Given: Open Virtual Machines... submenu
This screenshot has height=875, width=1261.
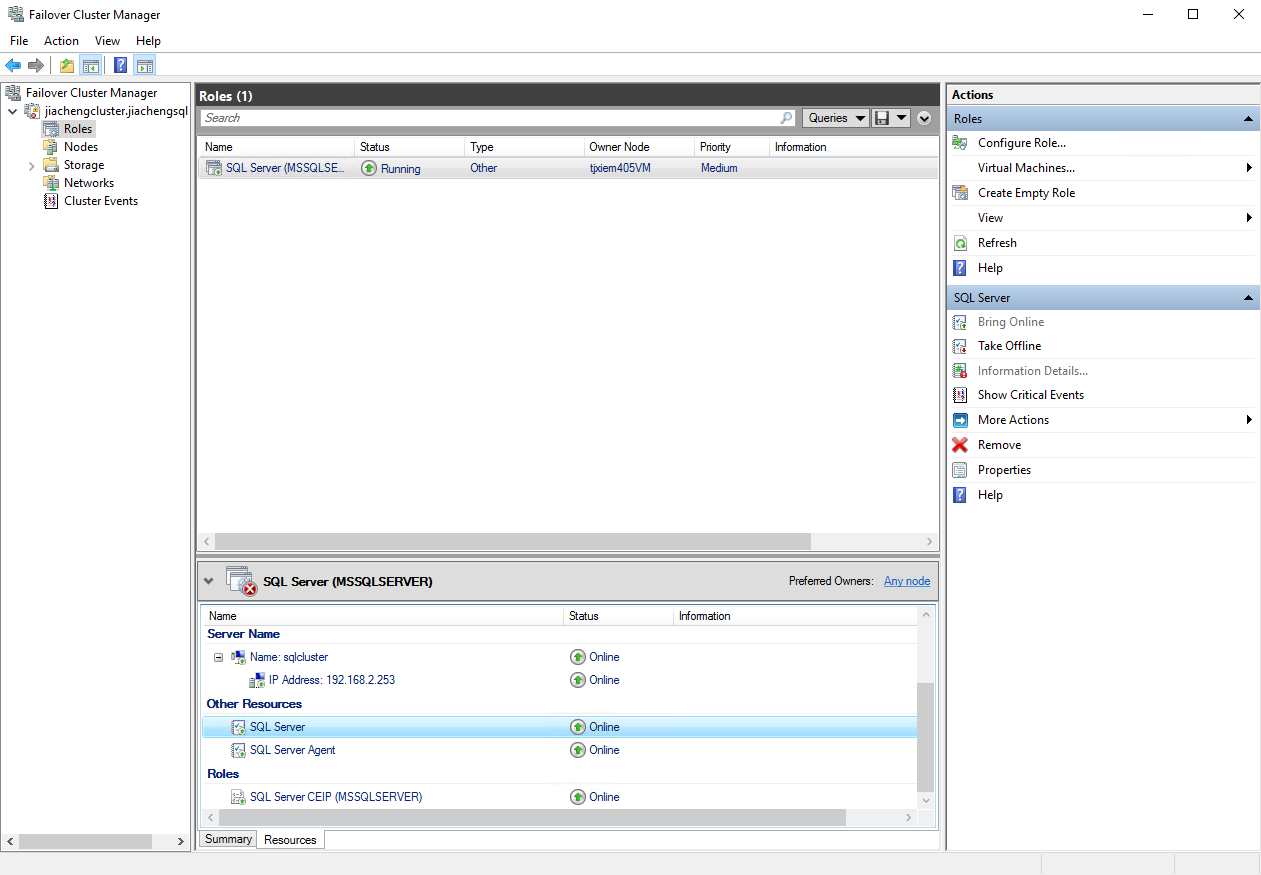Looking at the screenshot, I should point(1026,168).
